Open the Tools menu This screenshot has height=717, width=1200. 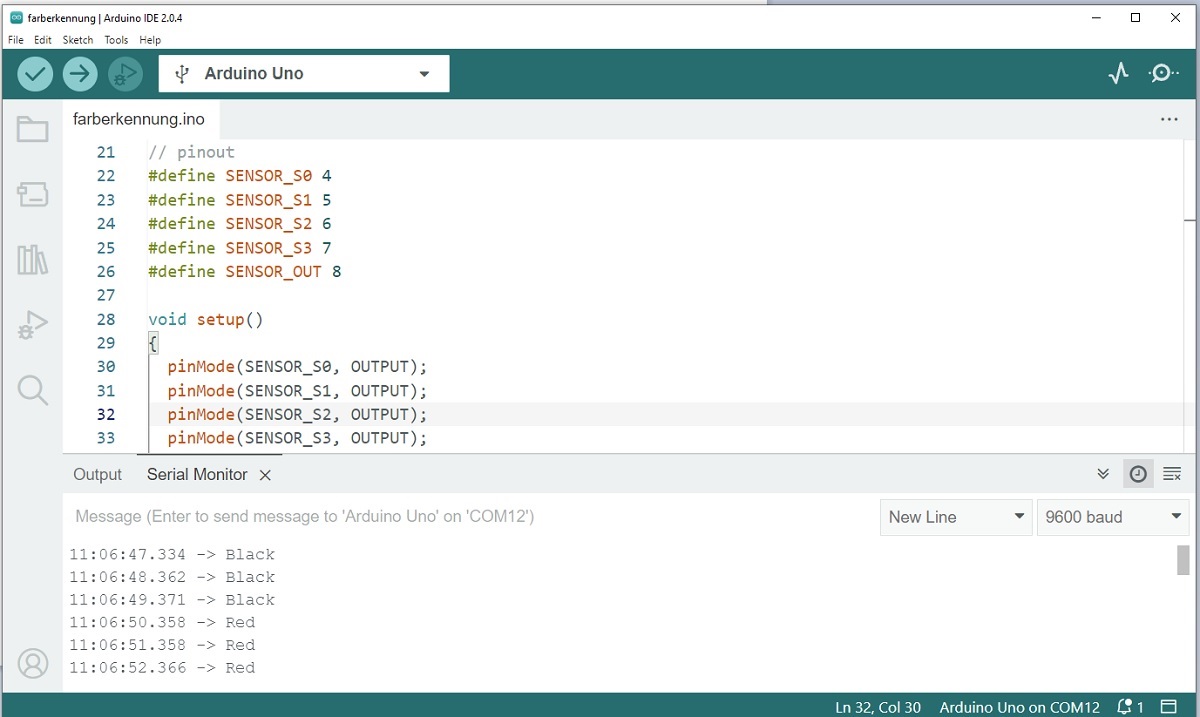tap(116, 40)
